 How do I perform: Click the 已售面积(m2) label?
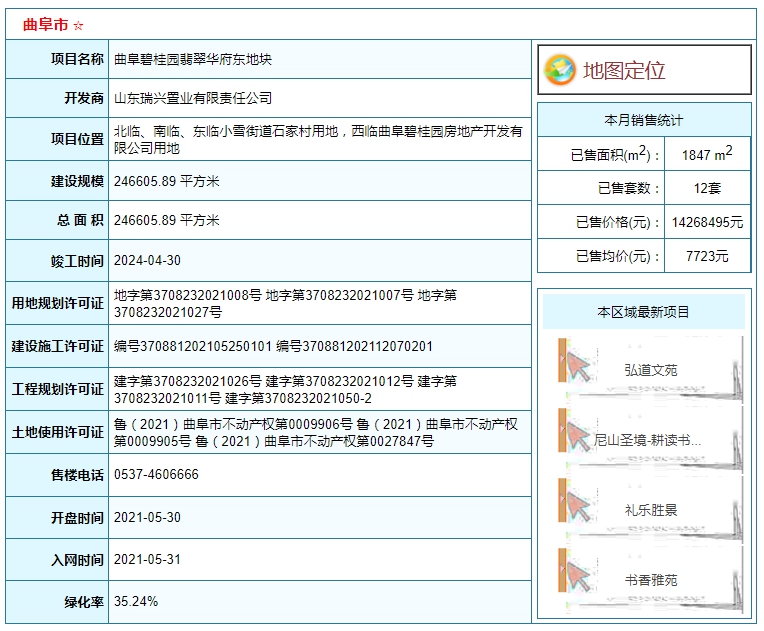coord(615,154)
